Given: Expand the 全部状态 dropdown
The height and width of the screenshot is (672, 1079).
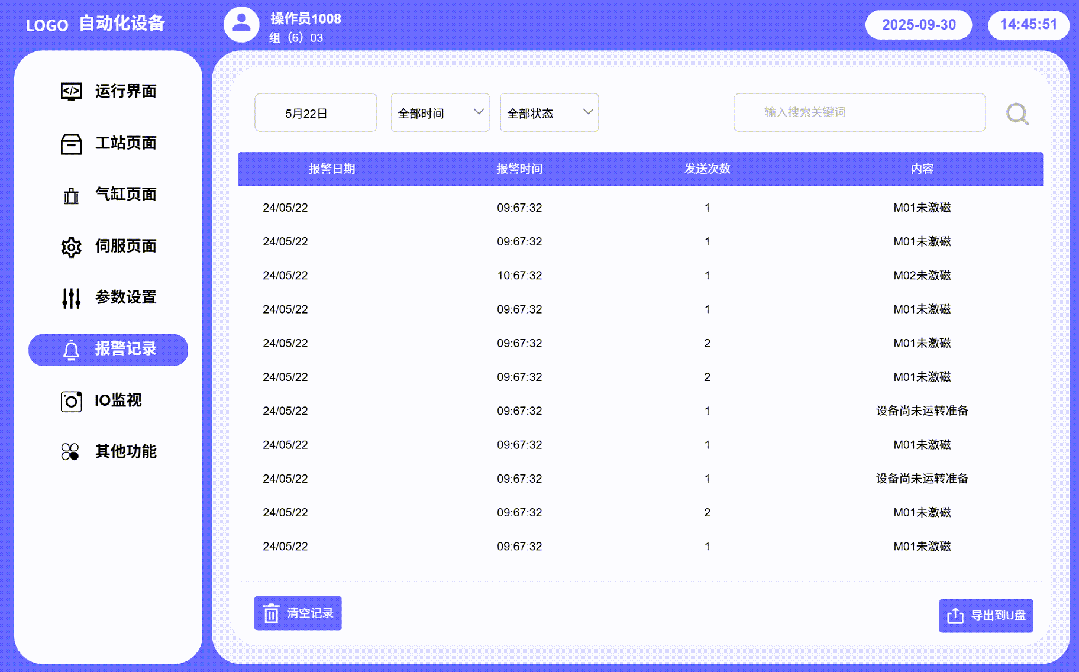Looking at the screenshot, I should click(549, 112).
